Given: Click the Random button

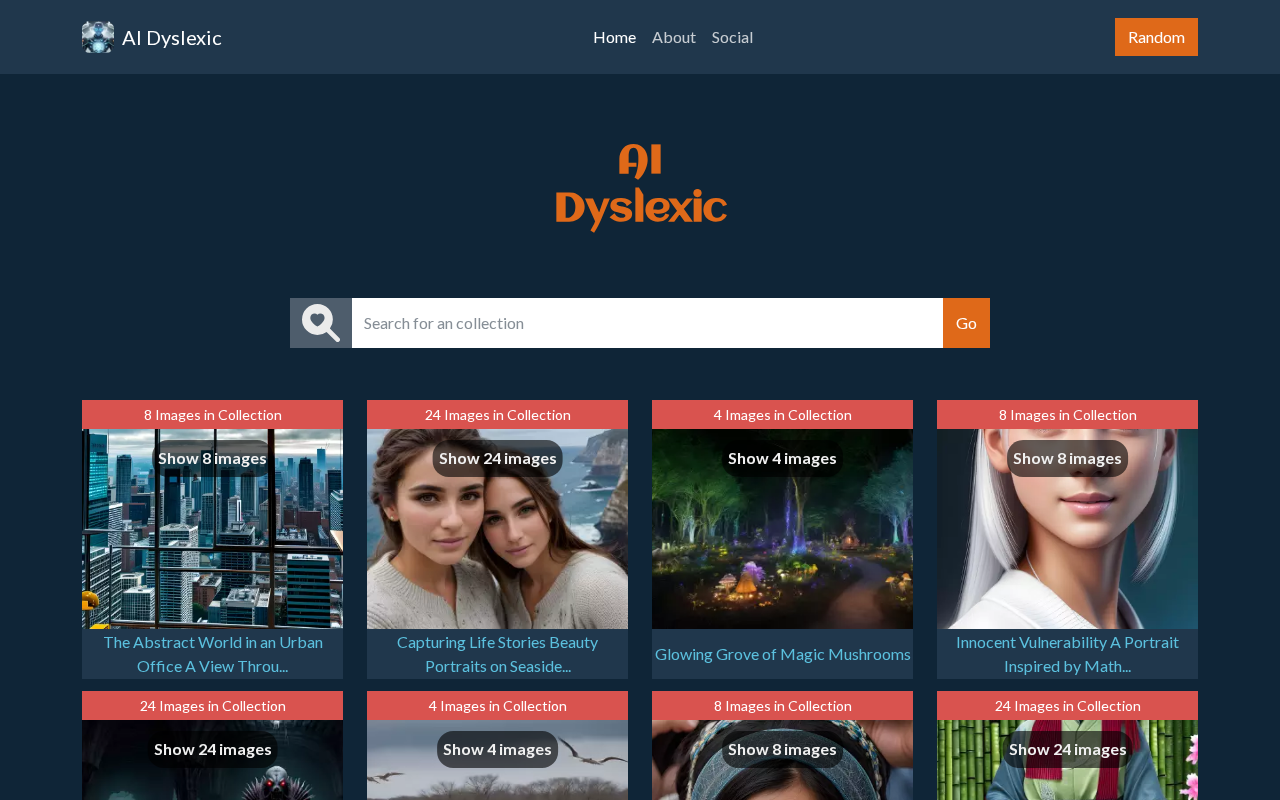Looking at the screenshot, I should pyautogui.click(x=1156, y=37).
